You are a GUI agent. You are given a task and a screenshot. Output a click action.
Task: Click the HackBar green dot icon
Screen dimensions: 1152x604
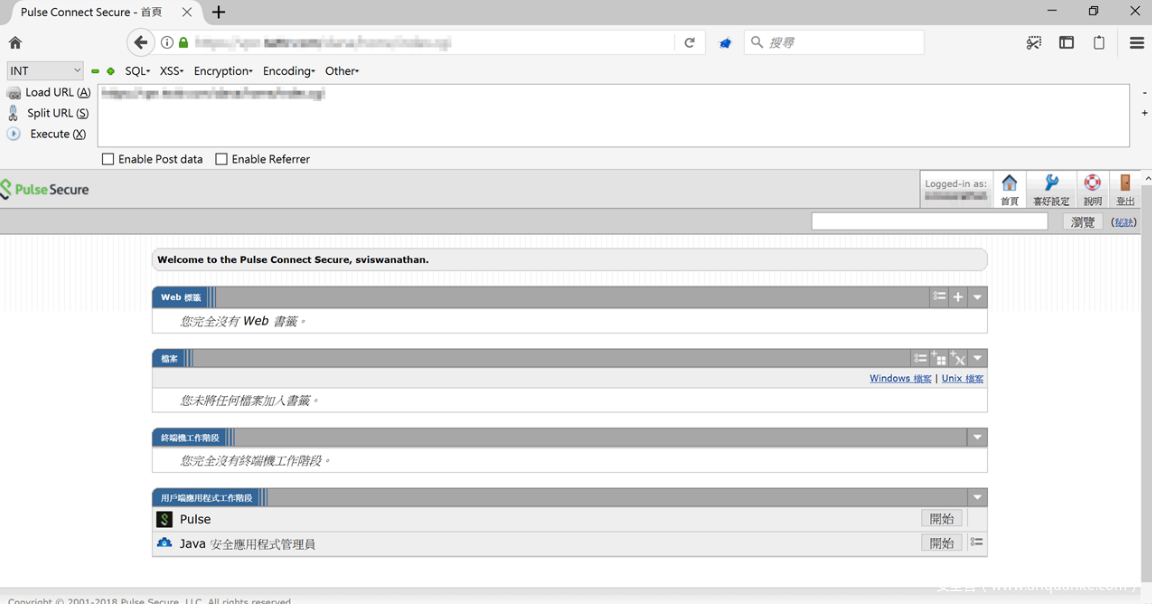(110, 71)
